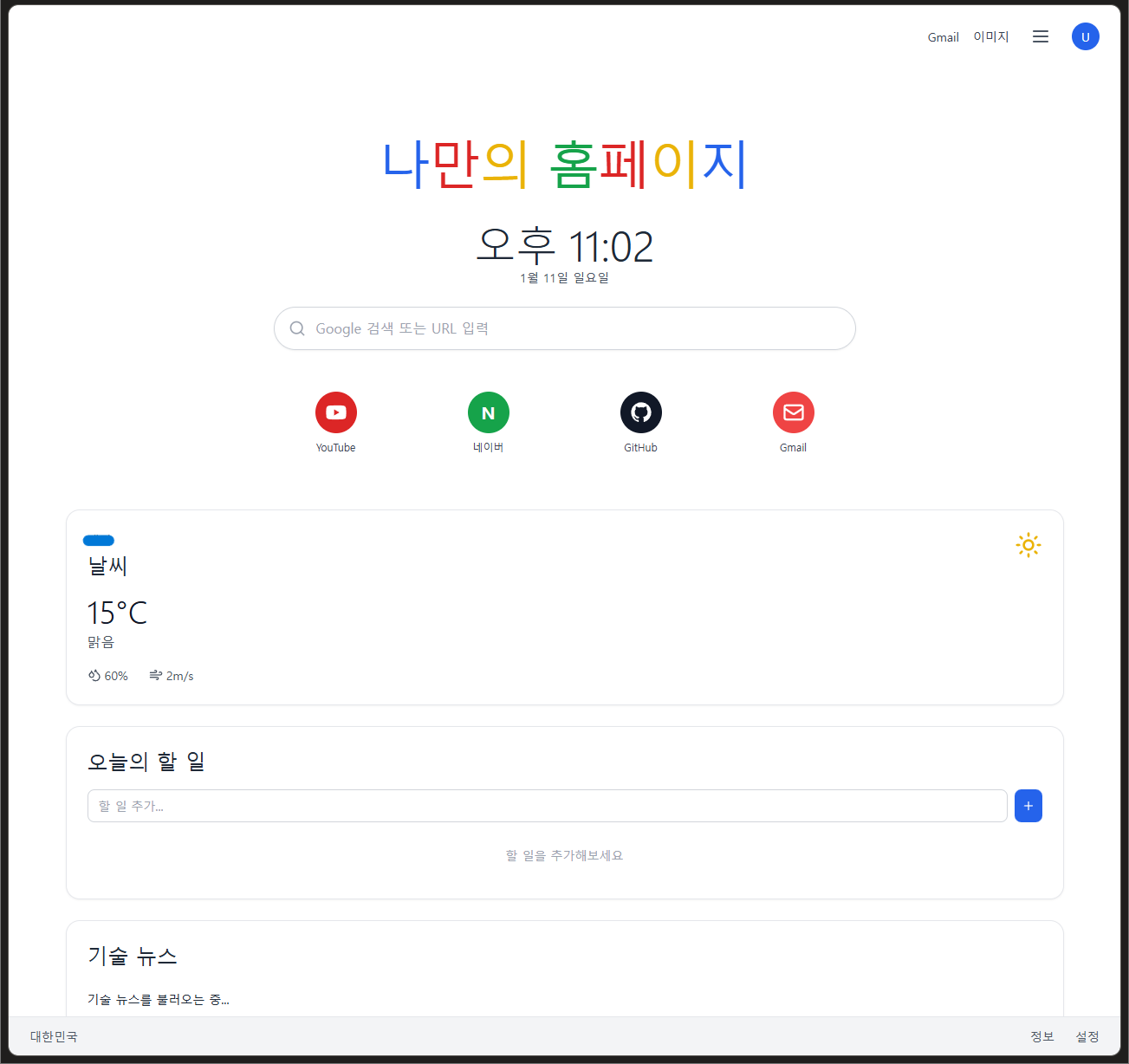Click the humidity droplet icon
The height and width of the screenshot is (1064, 1129).
pos(94,675)
